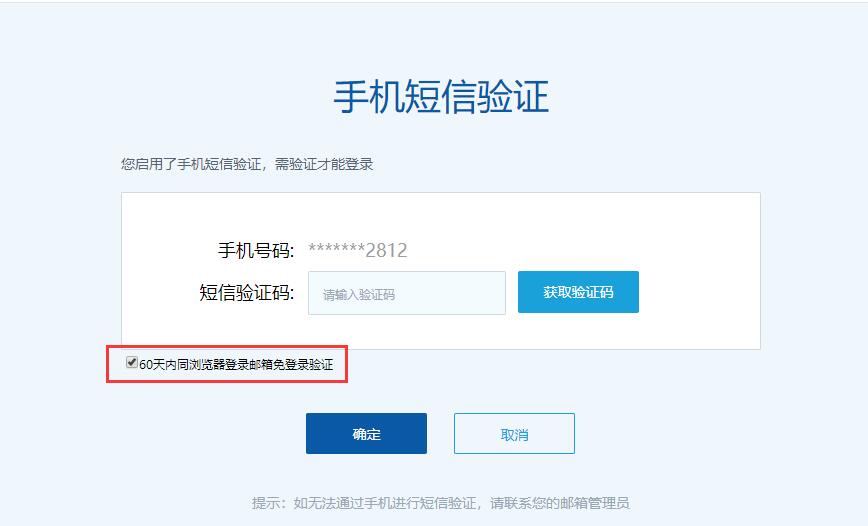Click the 提示 hint about 邮箱管理员
The image size is (868, 526).
point(441,503)
